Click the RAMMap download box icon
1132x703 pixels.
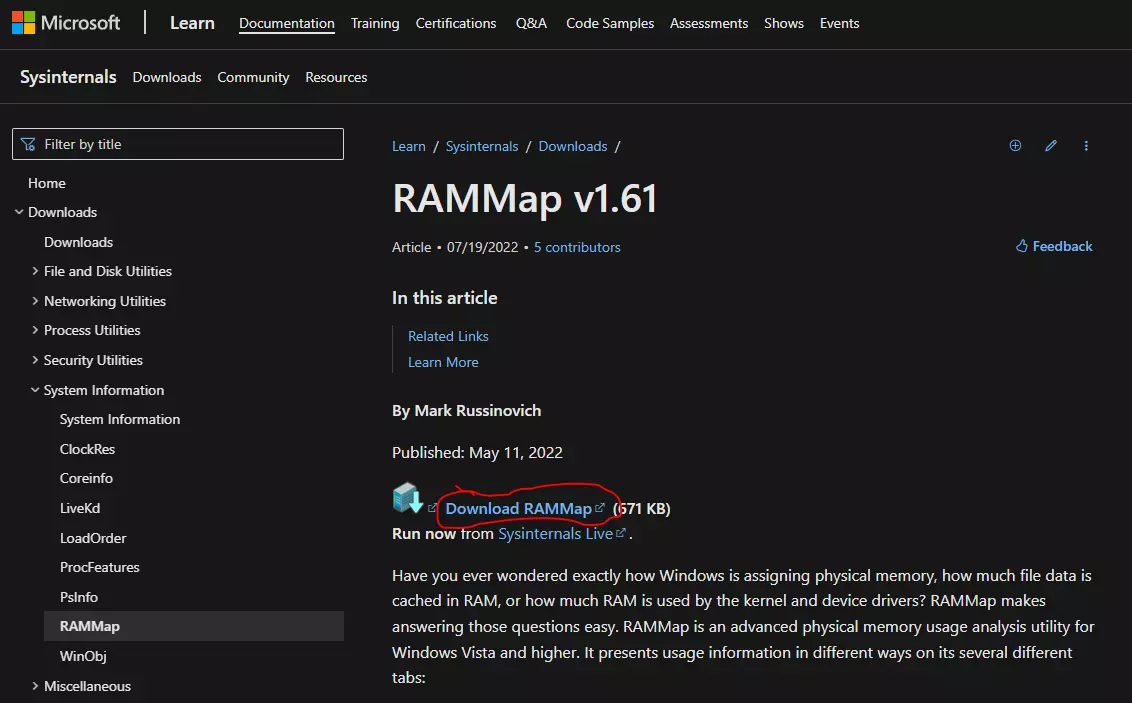[408, 497]
